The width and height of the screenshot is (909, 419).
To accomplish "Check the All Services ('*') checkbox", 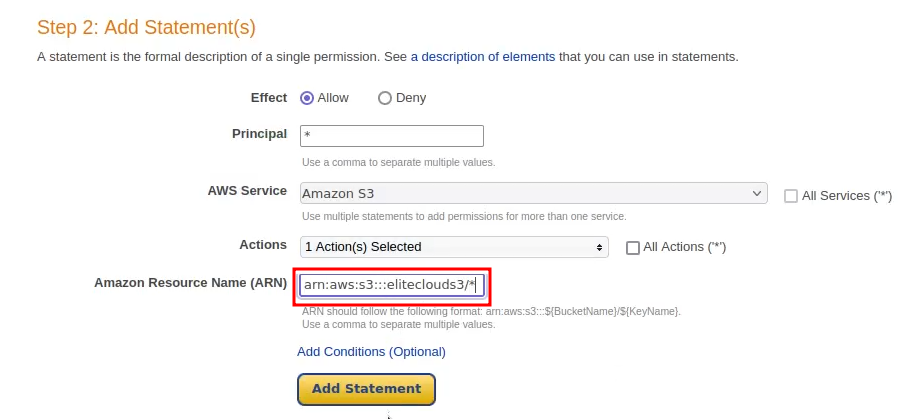I will [791, 196].
